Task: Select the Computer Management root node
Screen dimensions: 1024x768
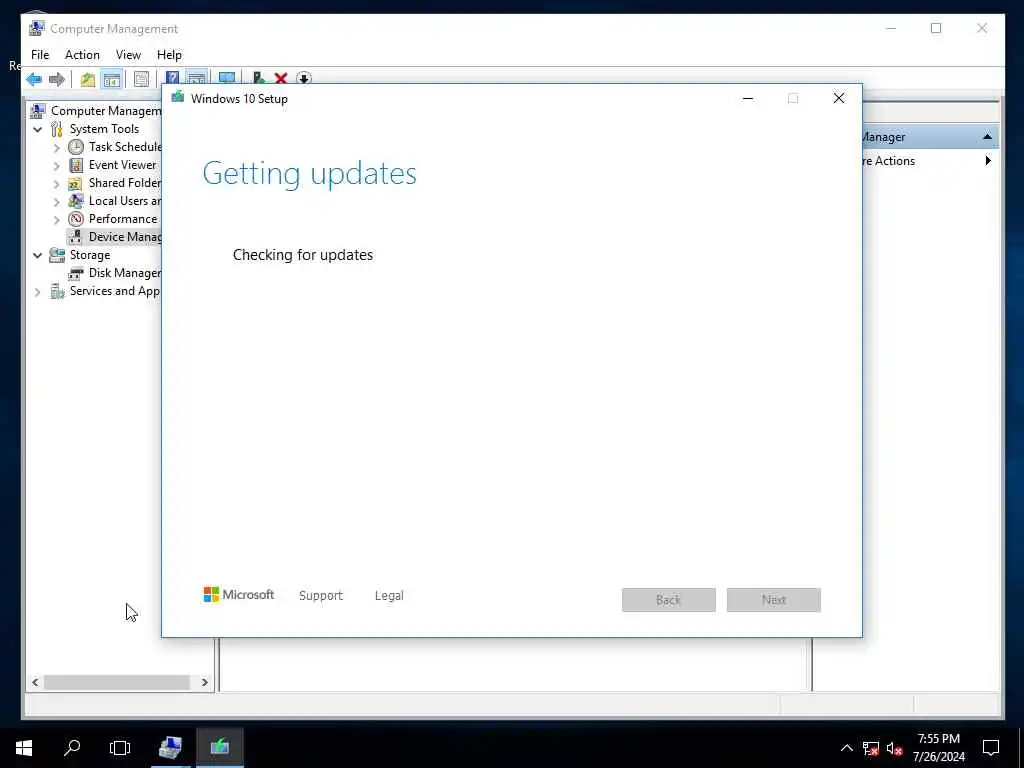Action: (106, 111)
